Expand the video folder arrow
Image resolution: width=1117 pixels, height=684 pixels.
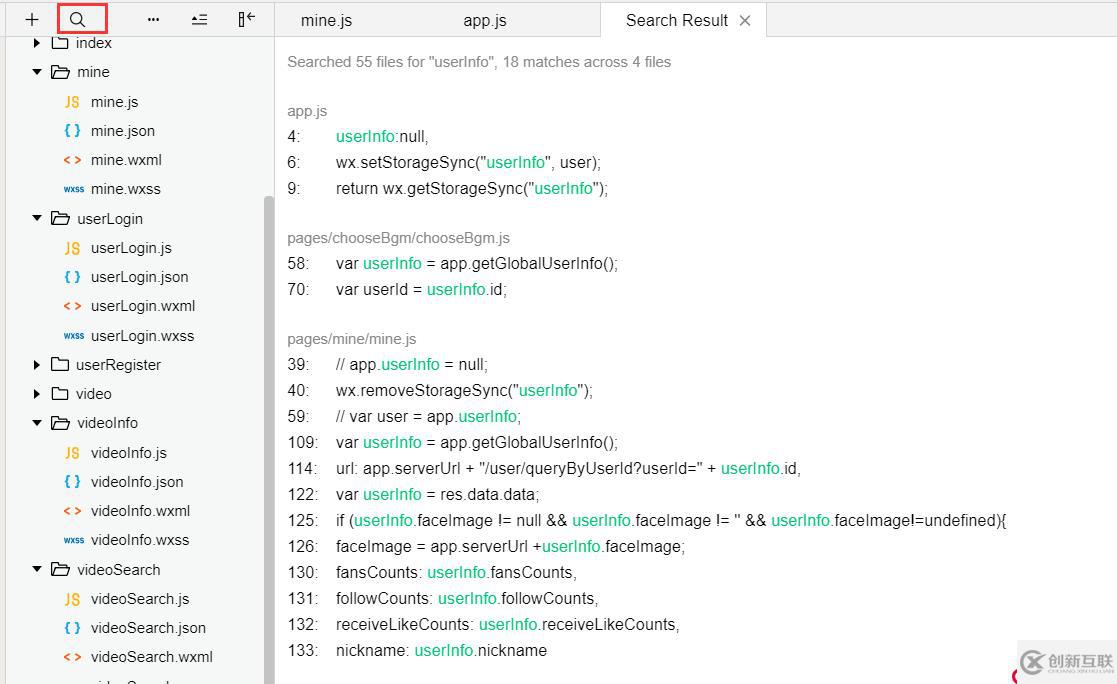36,394
